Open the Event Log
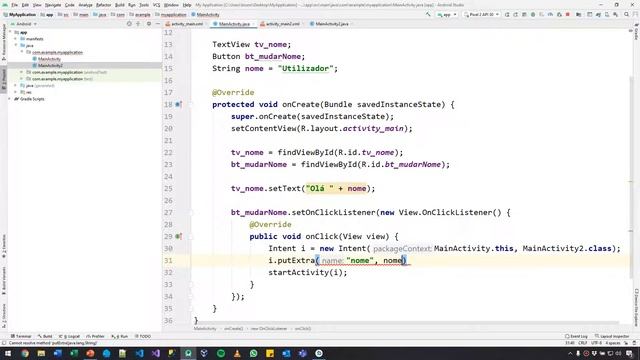Viewport: 640px width, 360px height. pyautogui.click(x=576, y=336)
